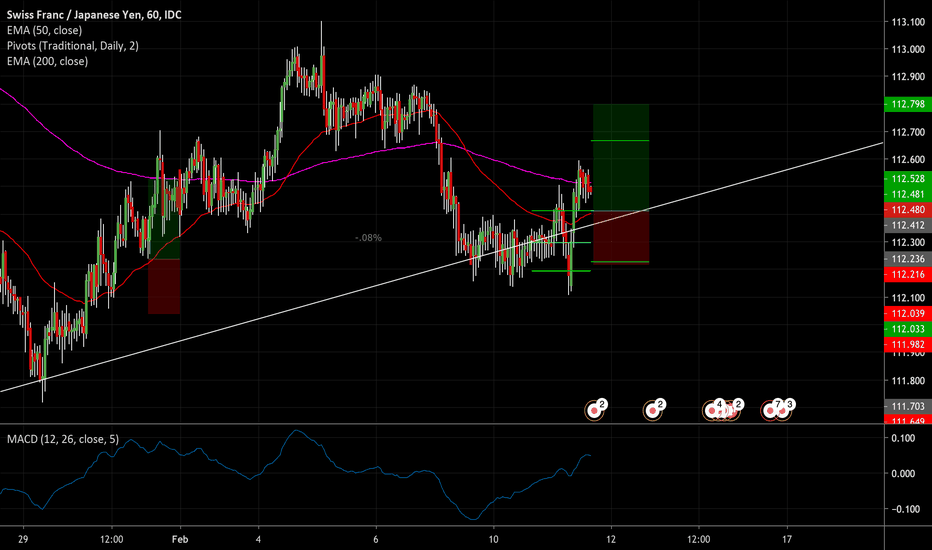Open the MACD (12, 26, close, 5) legend
Image resolution: width=932 pixels, height=550 pixels.
[63, 439]
